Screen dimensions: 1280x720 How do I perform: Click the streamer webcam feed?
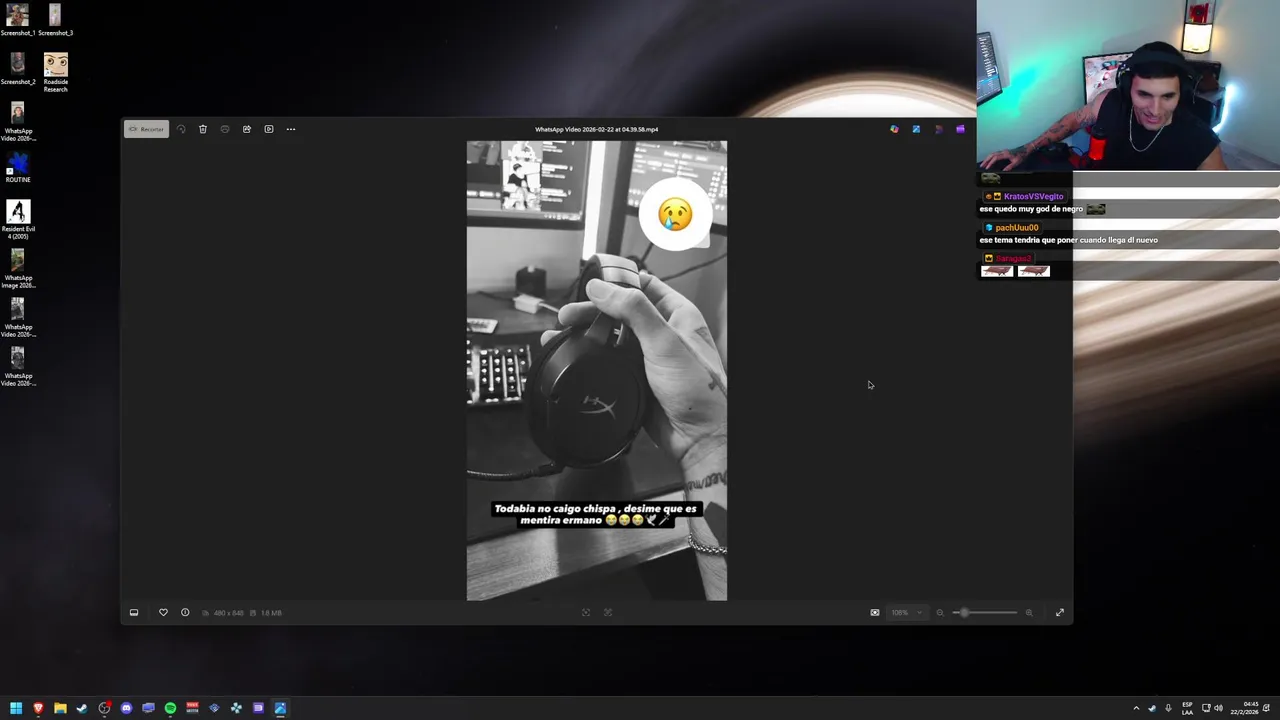(1128, 86)
